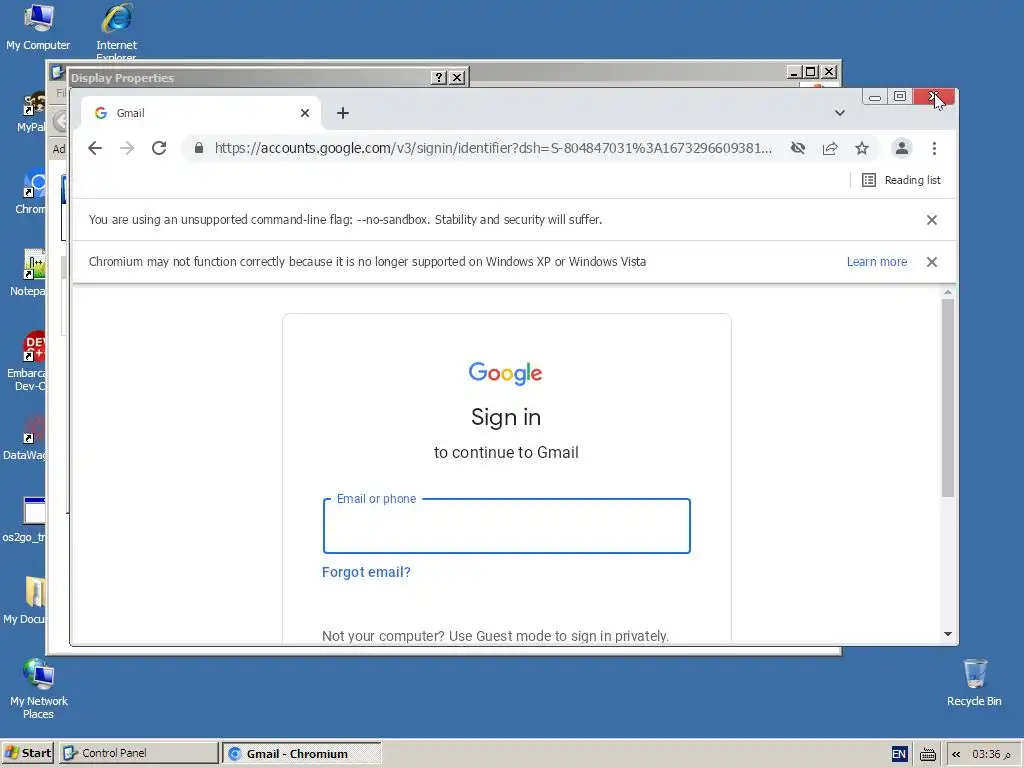
Task: Expand hidden tray icons chevron
Action: pos(956,754)
